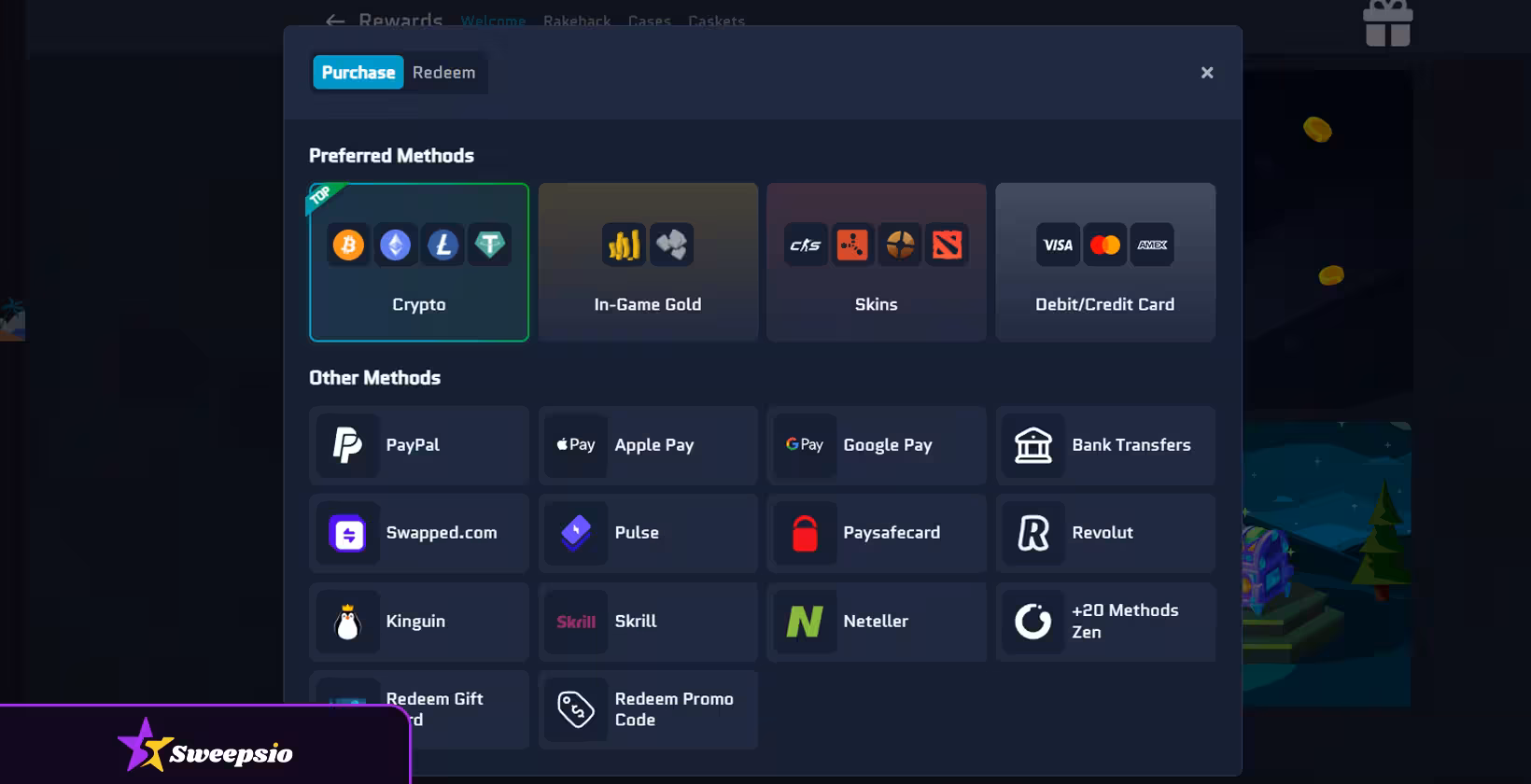Click the gift box icon

(x=1388, y=23)
